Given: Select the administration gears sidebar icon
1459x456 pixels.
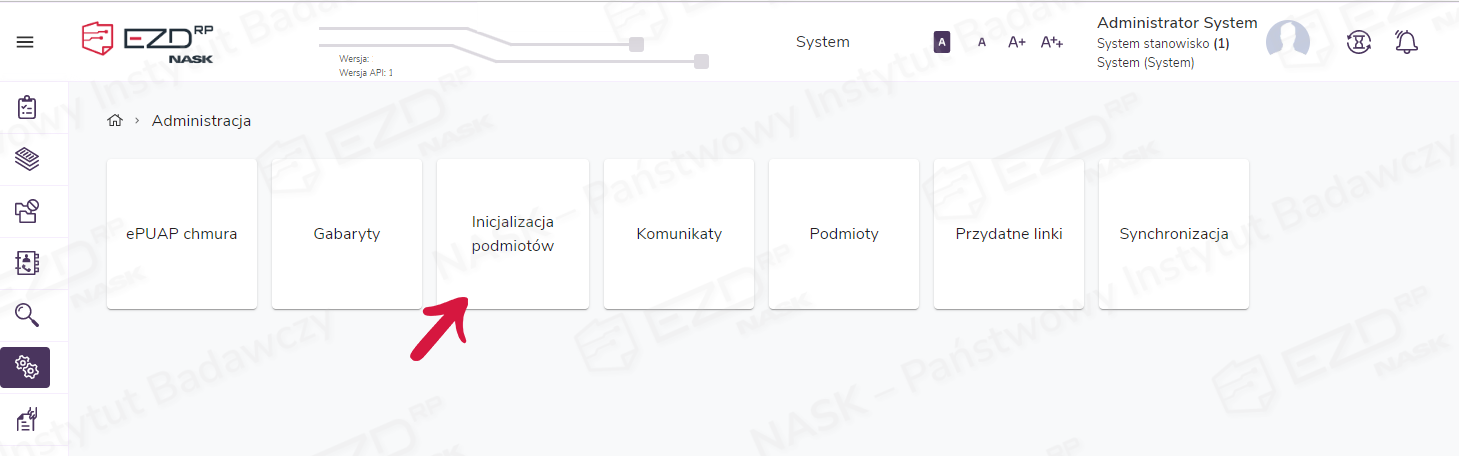Looking at the screenshot, I should pyautogui.click(x=26, y=368).
